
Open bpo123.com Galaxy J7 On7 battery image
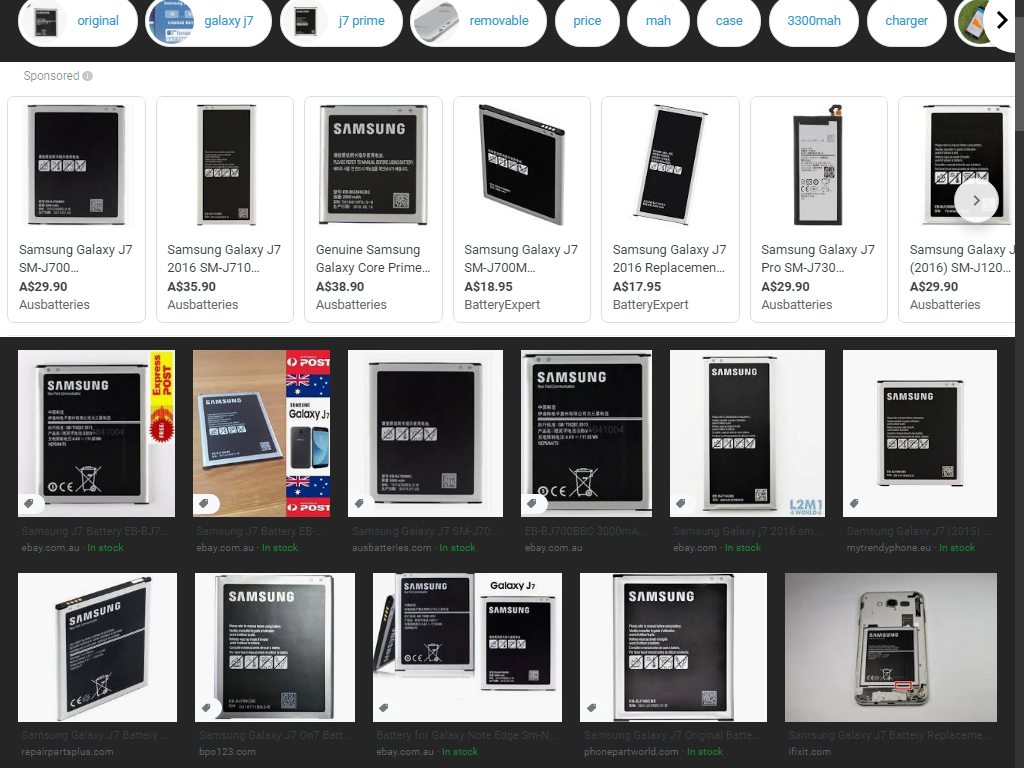(275, 647)
